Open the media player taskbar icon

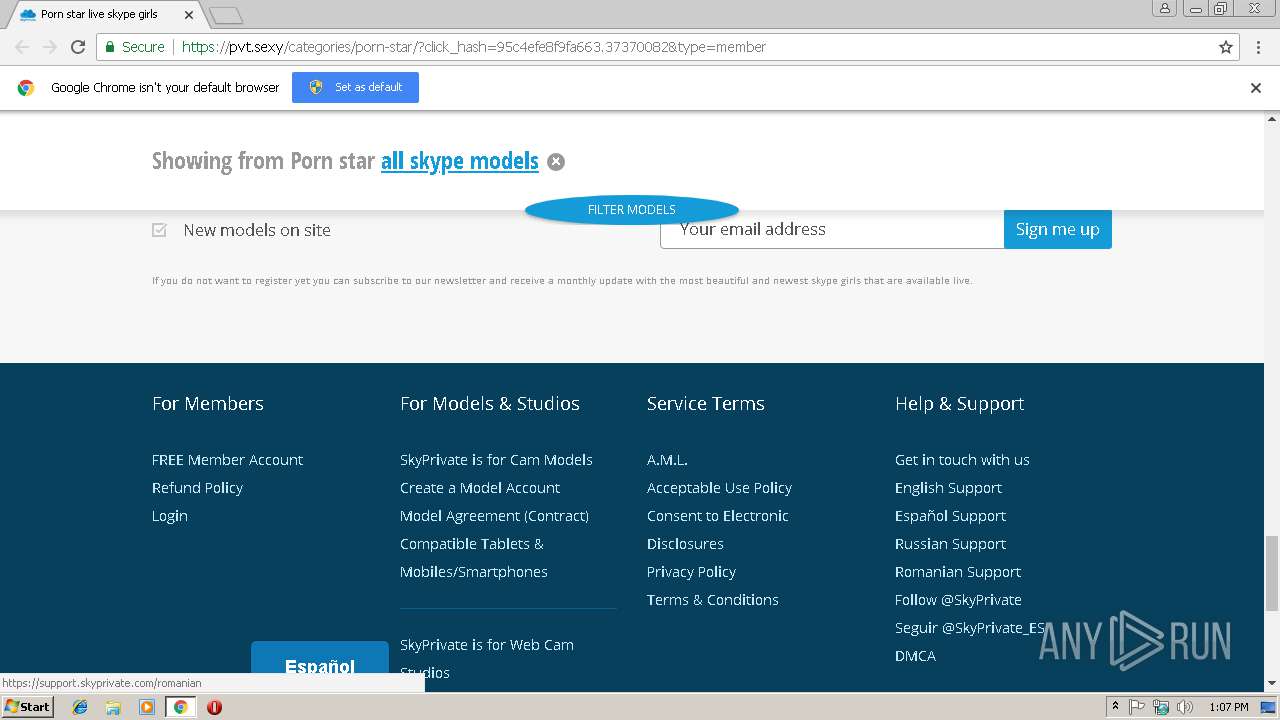[147, 707]
